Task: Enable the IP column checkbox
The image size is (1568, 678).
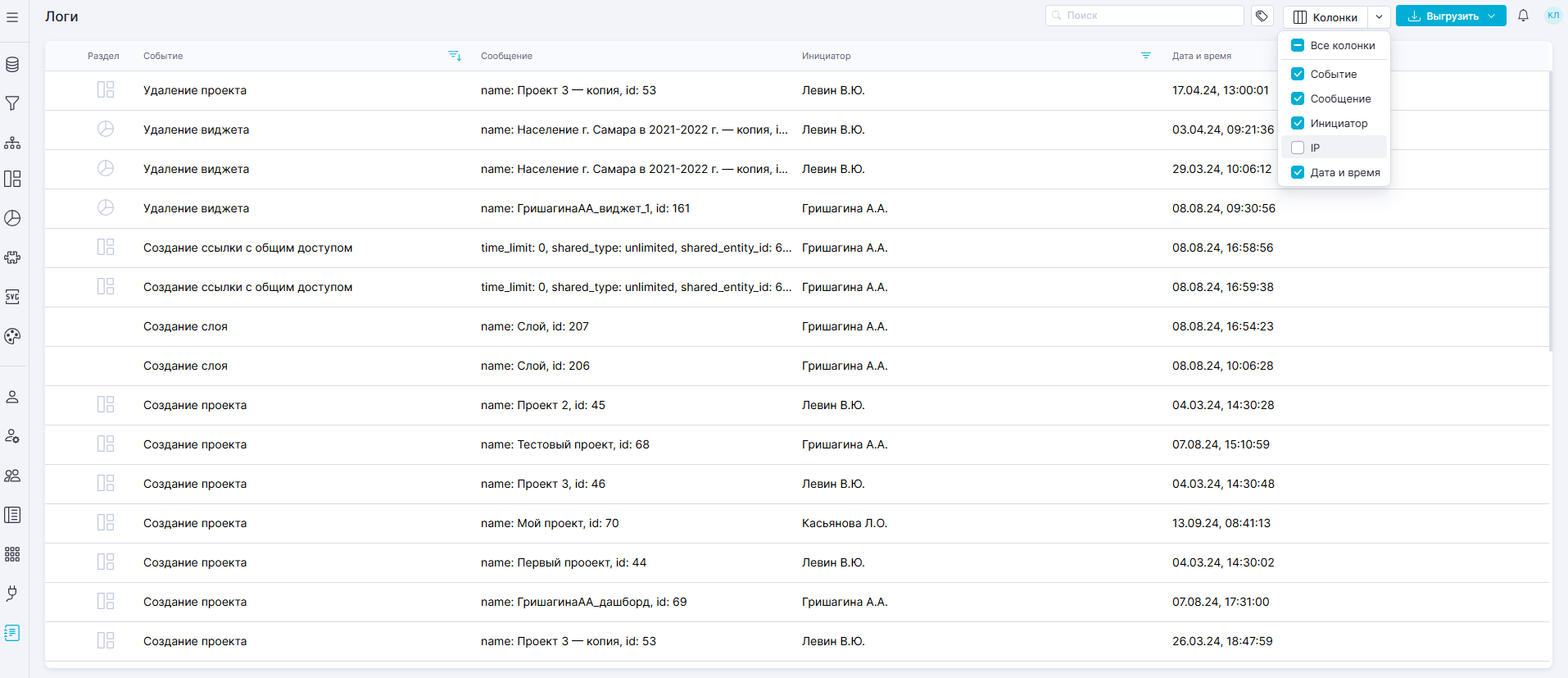Action: 1298,148
